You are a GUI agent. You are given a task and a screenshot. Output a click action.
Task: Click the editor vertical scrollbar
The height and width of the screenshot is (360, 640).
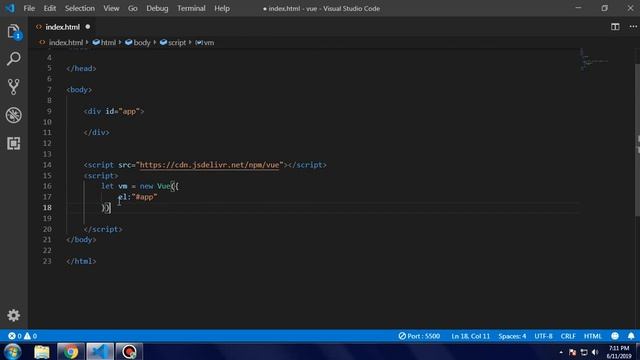[637, 139]
